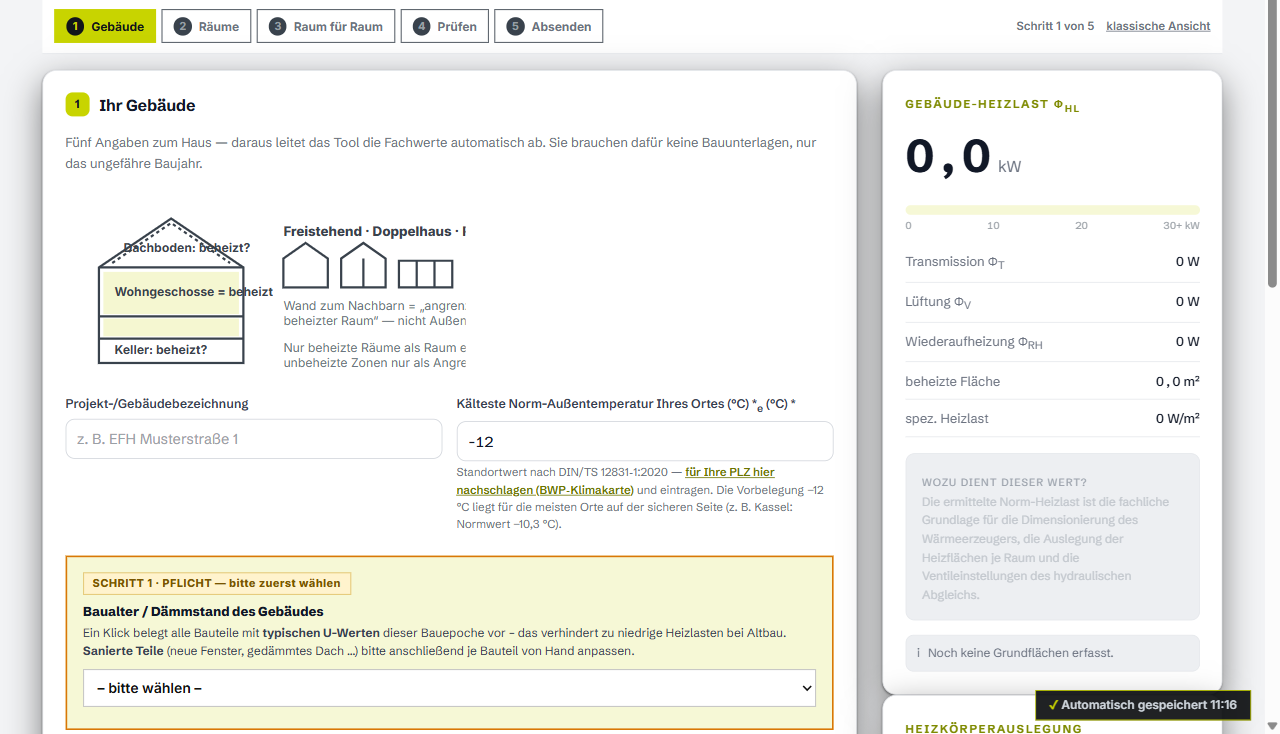This screenshot has width=1280, height=734.
Task: Click the Lüftung ΦV row
Action: click(1052, 302)
